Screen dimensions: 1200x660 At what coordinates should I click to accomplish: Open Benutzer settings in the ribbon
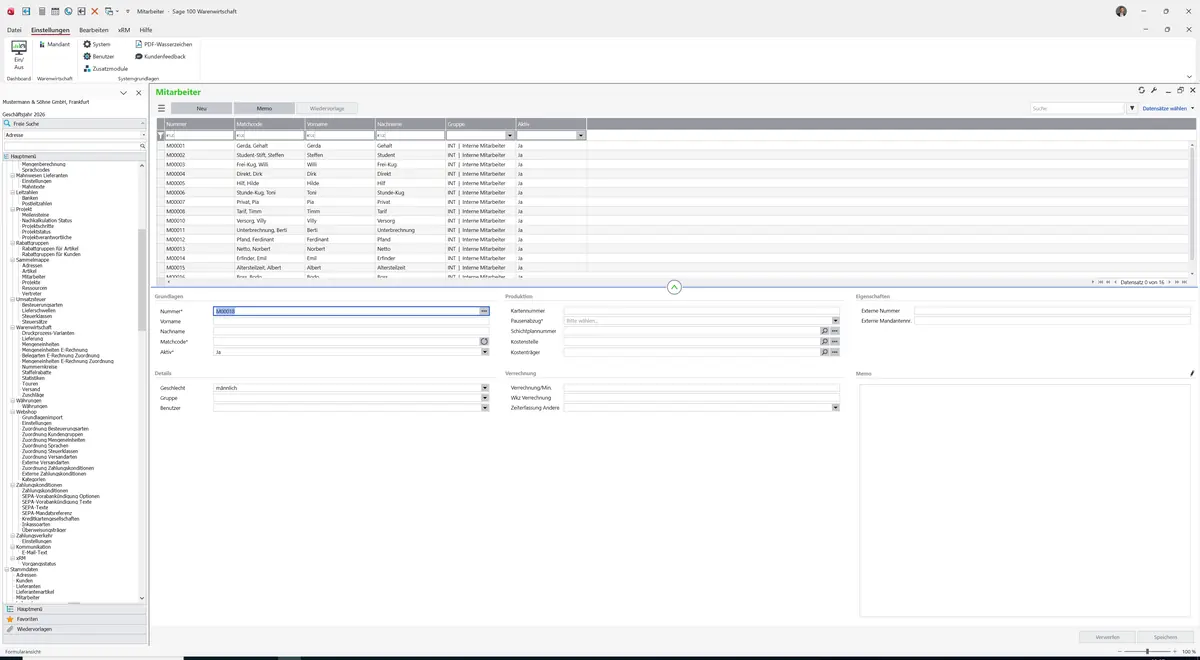[99, 56]
